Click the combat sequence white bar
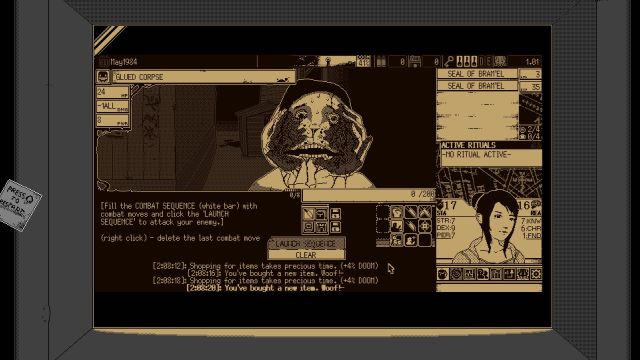 coord(369,196)
